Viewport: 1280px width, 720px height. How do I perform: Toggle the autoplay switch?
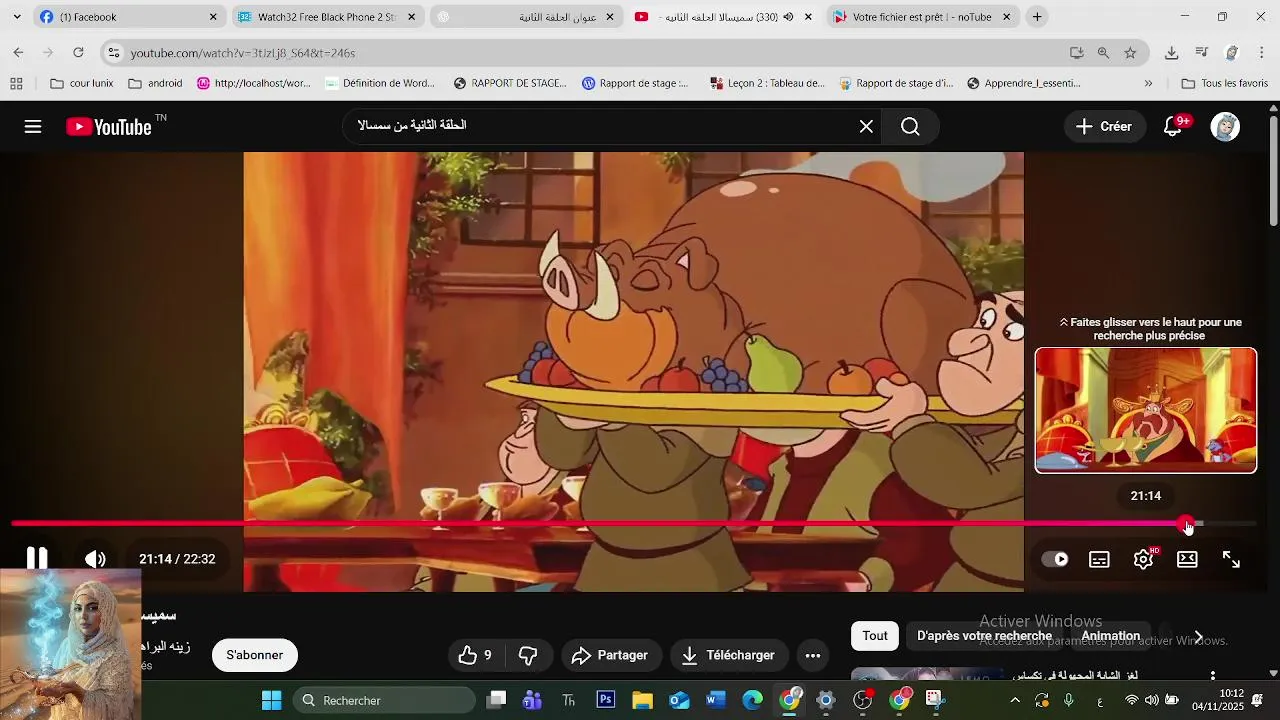point(1055,559)
